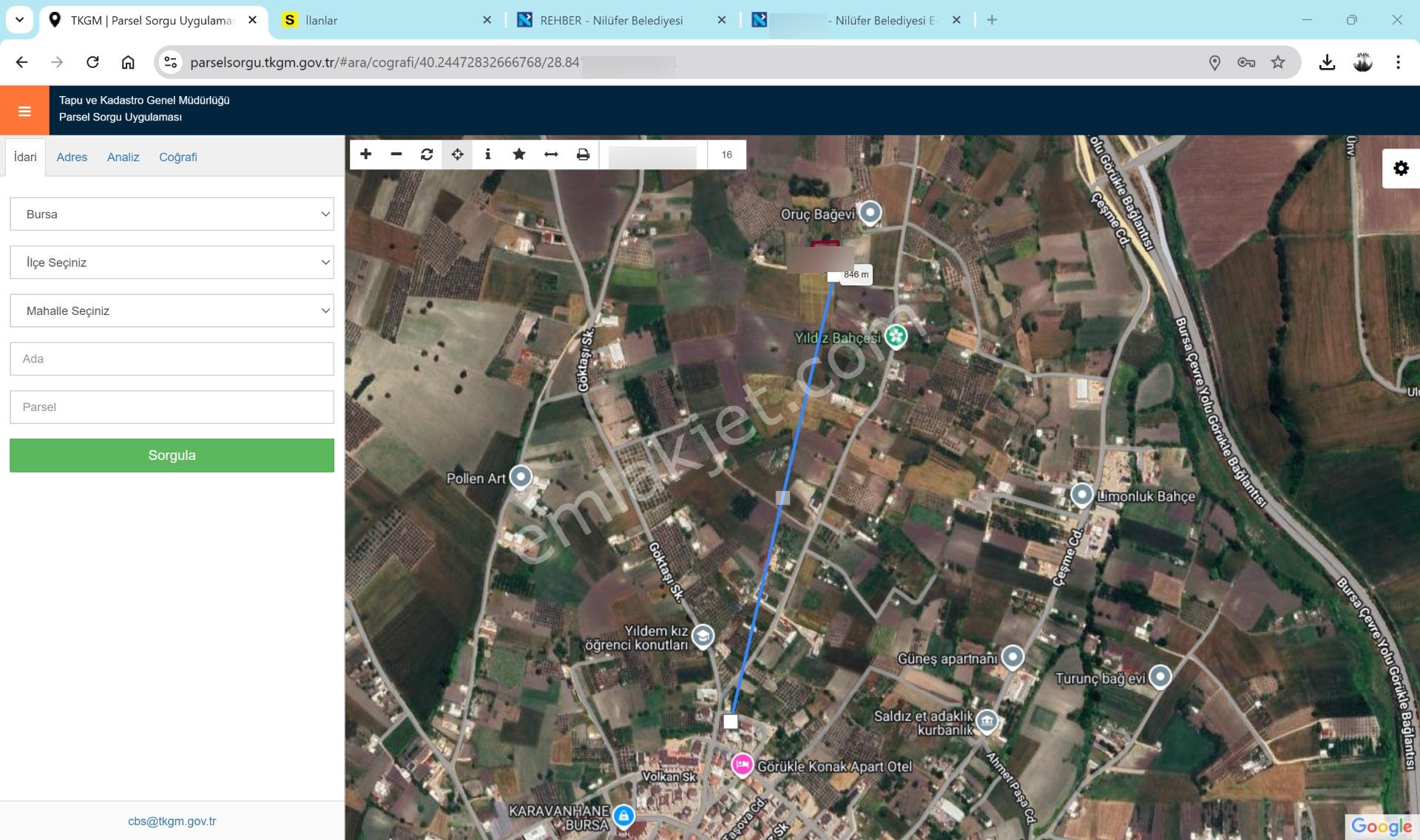
Task: Open a new browser tab
Action: (x=992, y=20)
